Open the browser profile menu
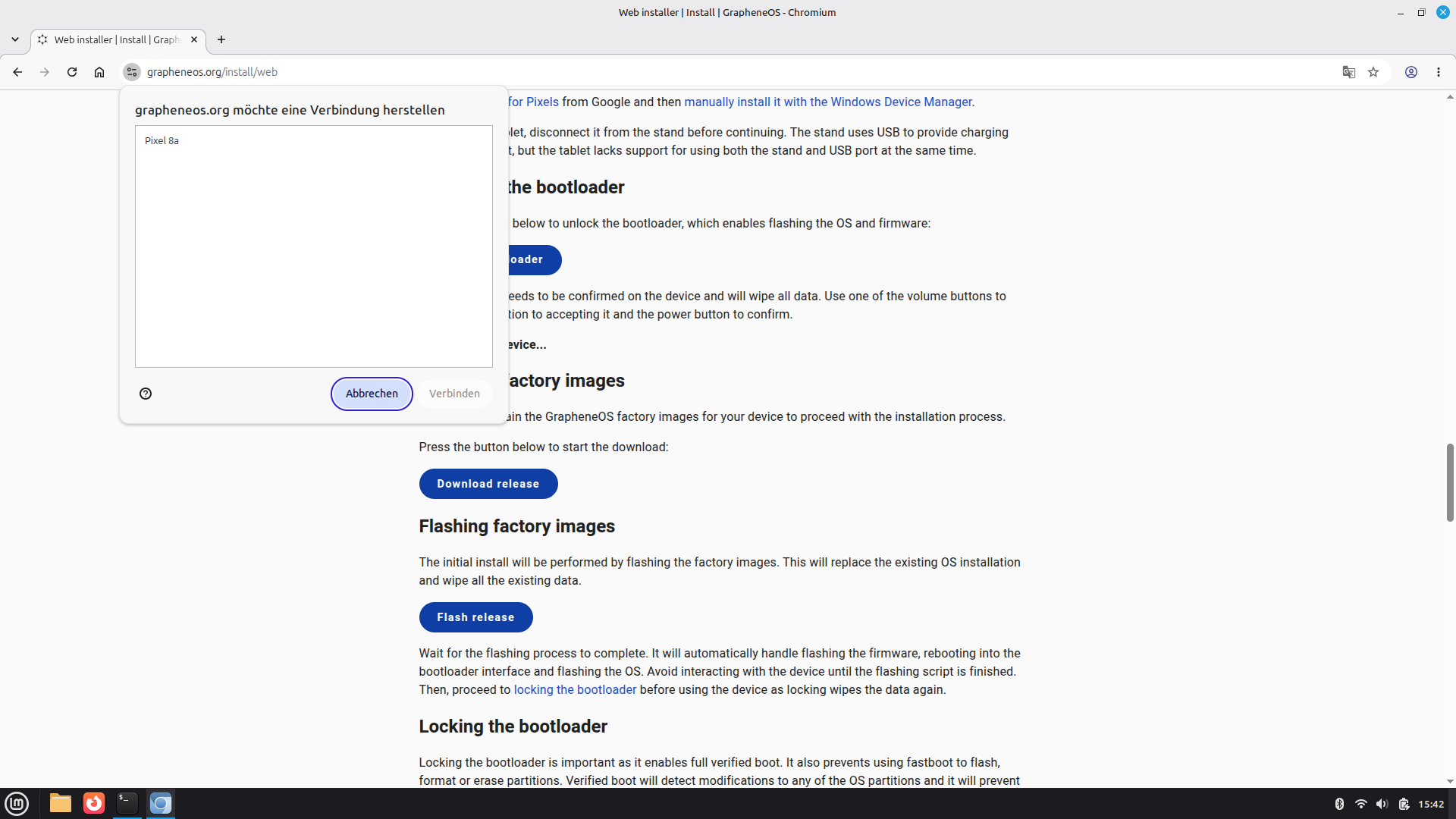This screenshot has height=819, width=1456. (1411, 72)
